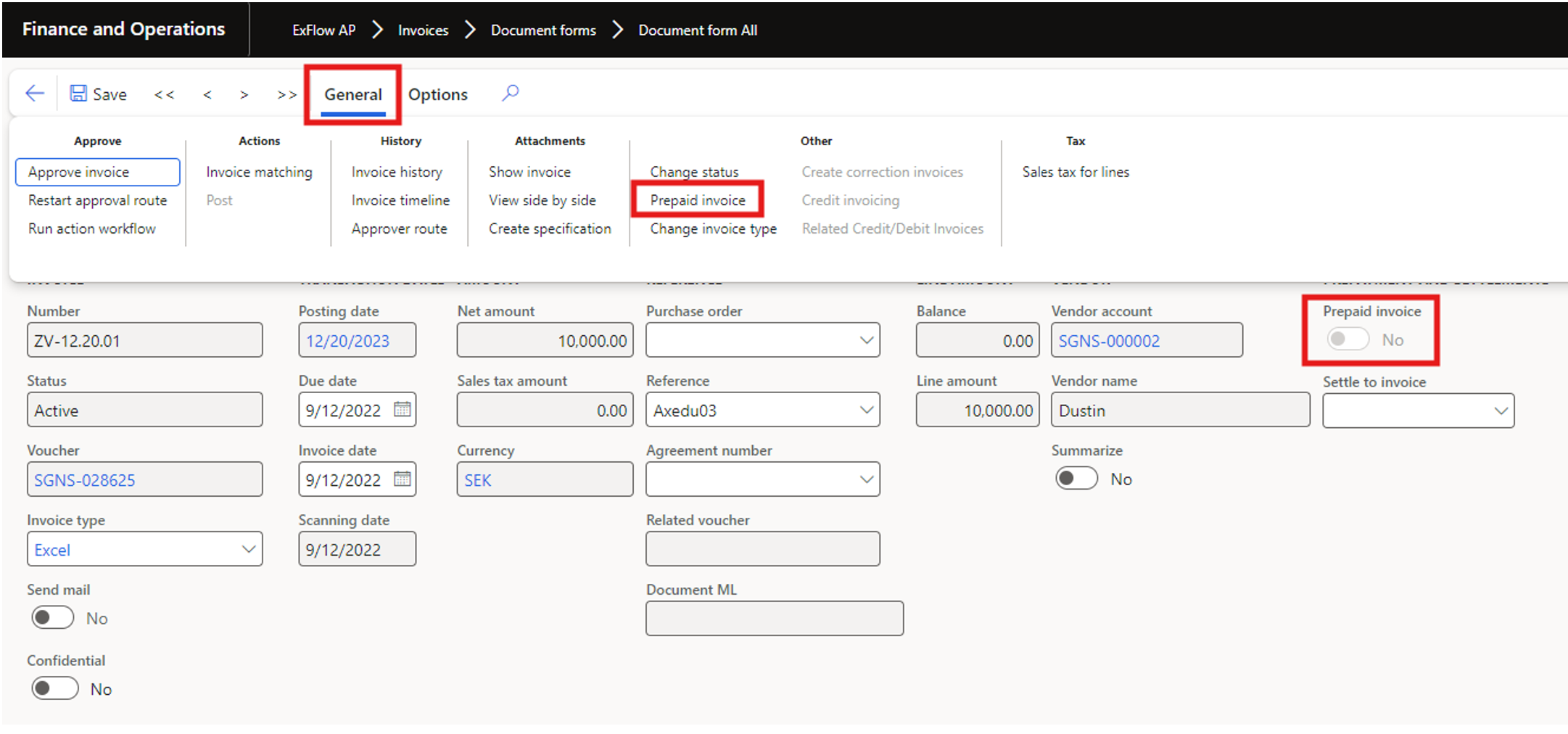The height and width of the screenshot is (734, 1568).
Task: Click Invoices breadcrumb
Action: click(423, 30)
